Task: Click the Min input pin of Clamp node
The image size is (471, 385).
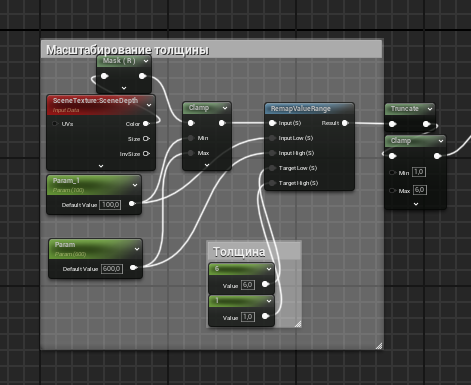Action: click(191, 138)
